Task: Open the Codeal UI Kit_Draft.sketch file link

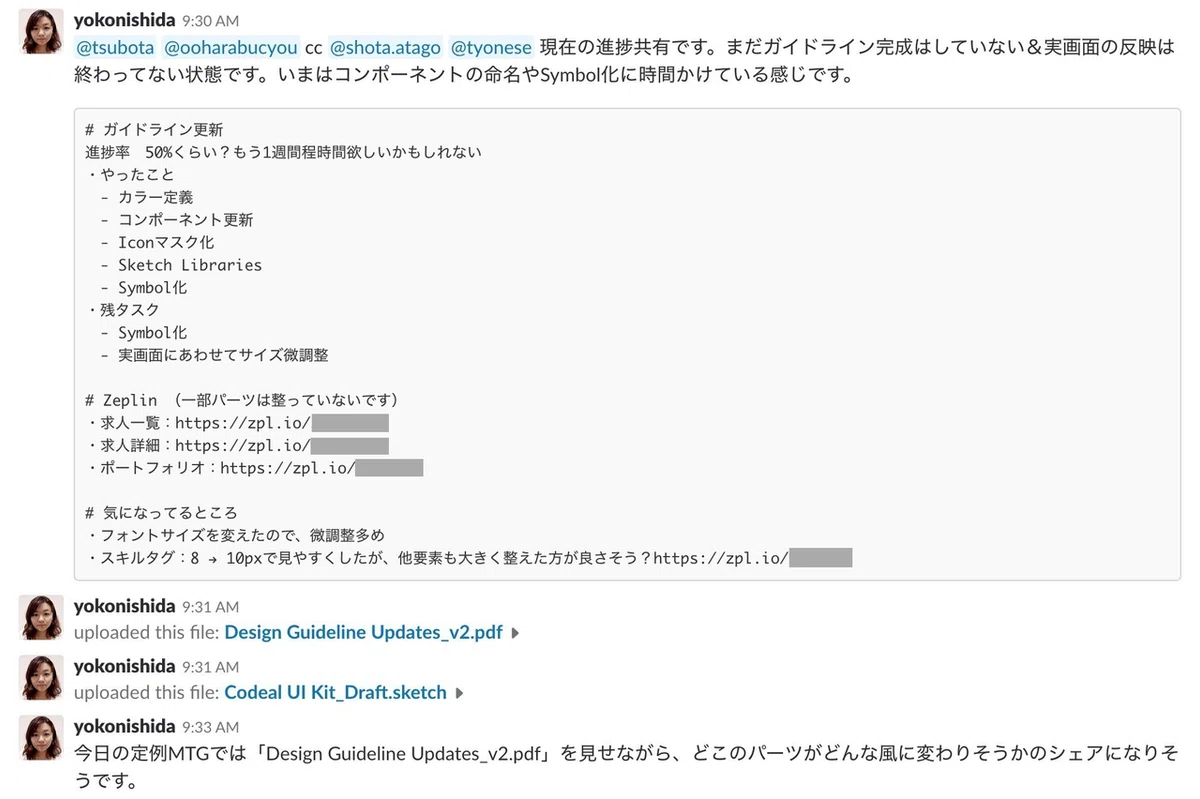Action: (x=336, y=692)
